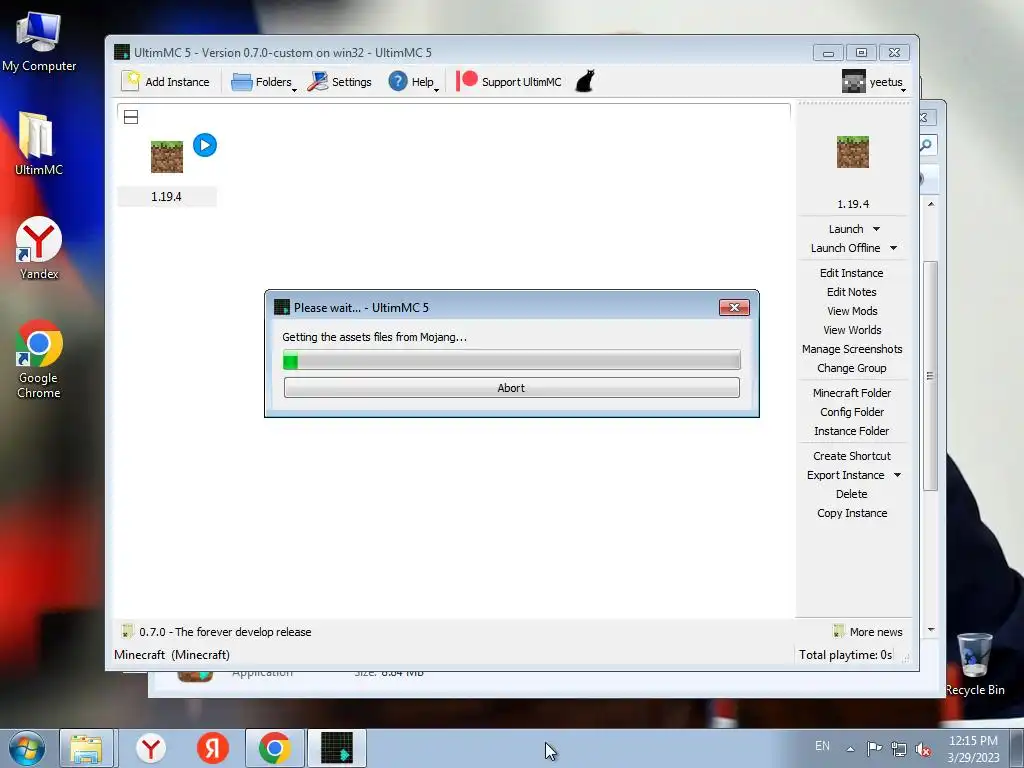Open the Yandex desktop shortcut
Screen dimensions: 1024x768
(x=39, y=248)
